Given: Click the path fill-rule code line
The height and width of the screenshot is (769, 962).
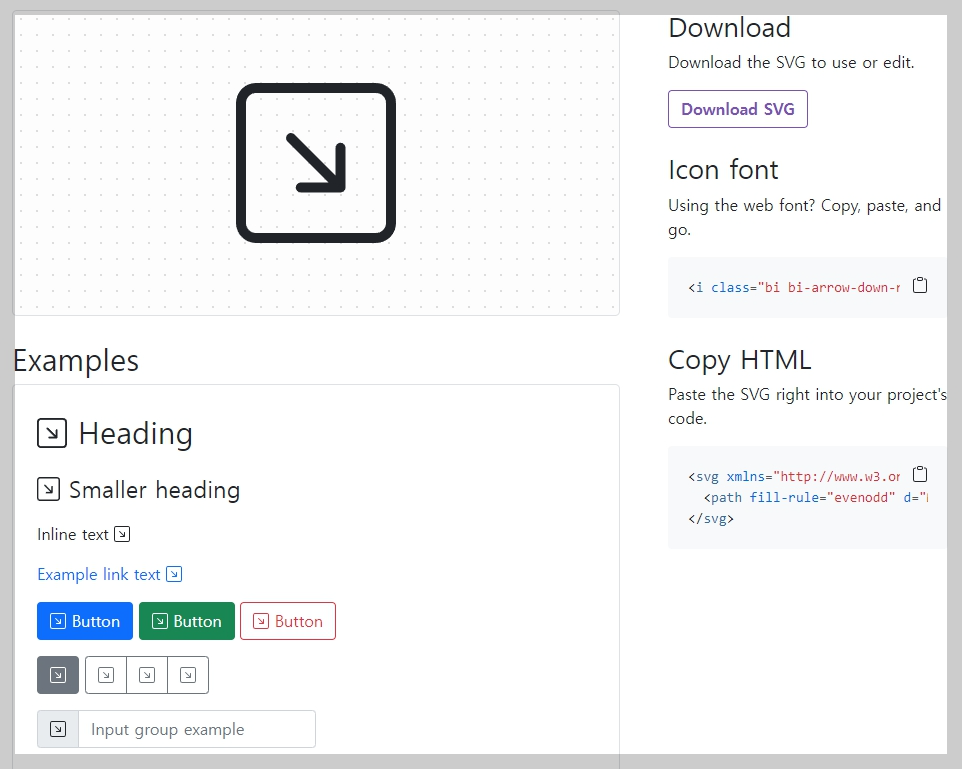Looking at the screenshot, I should click(x=815, y=497).
